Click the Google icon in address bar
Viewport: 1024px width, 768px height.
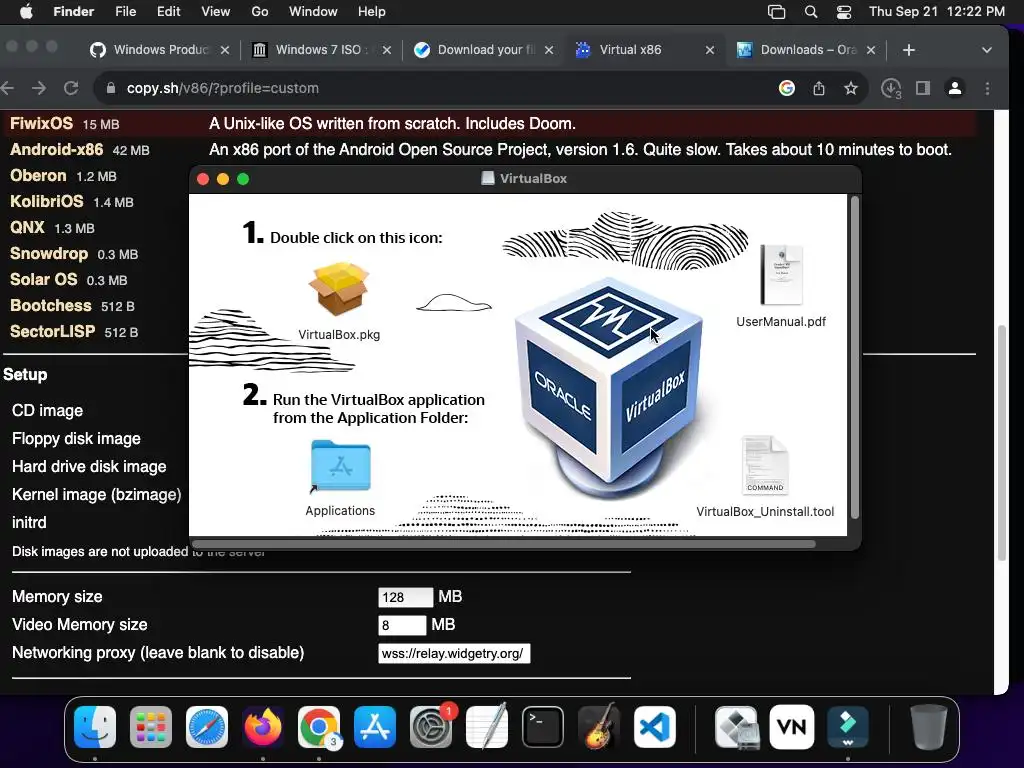(x=787, y=88)
